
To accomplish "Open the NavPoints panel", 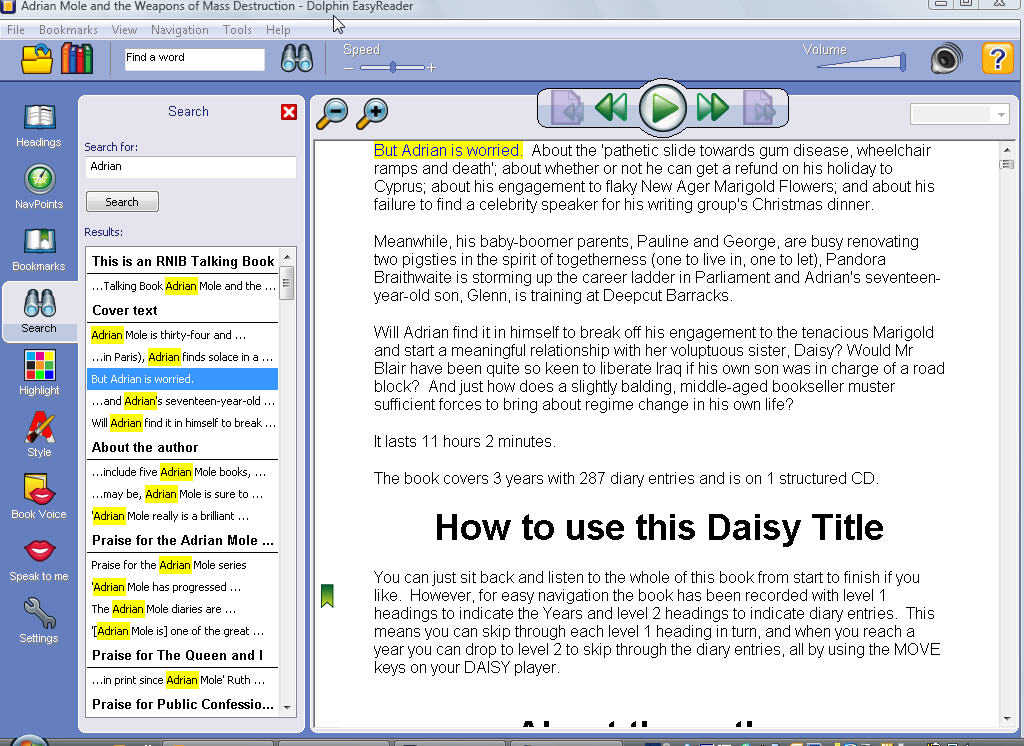I will (x=39, y=188).
